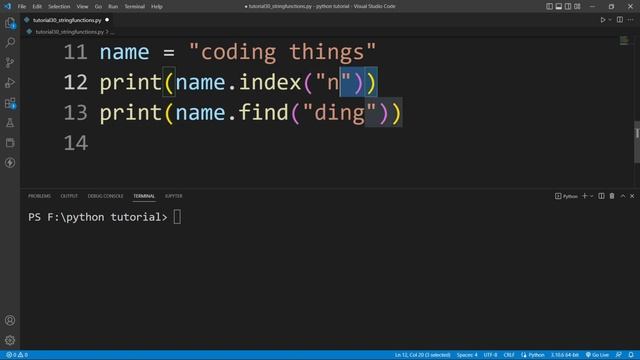This screenshot has width=640, height=360.
Task: Switch to the Output panel tab
Action: click(x=69, y=196)
